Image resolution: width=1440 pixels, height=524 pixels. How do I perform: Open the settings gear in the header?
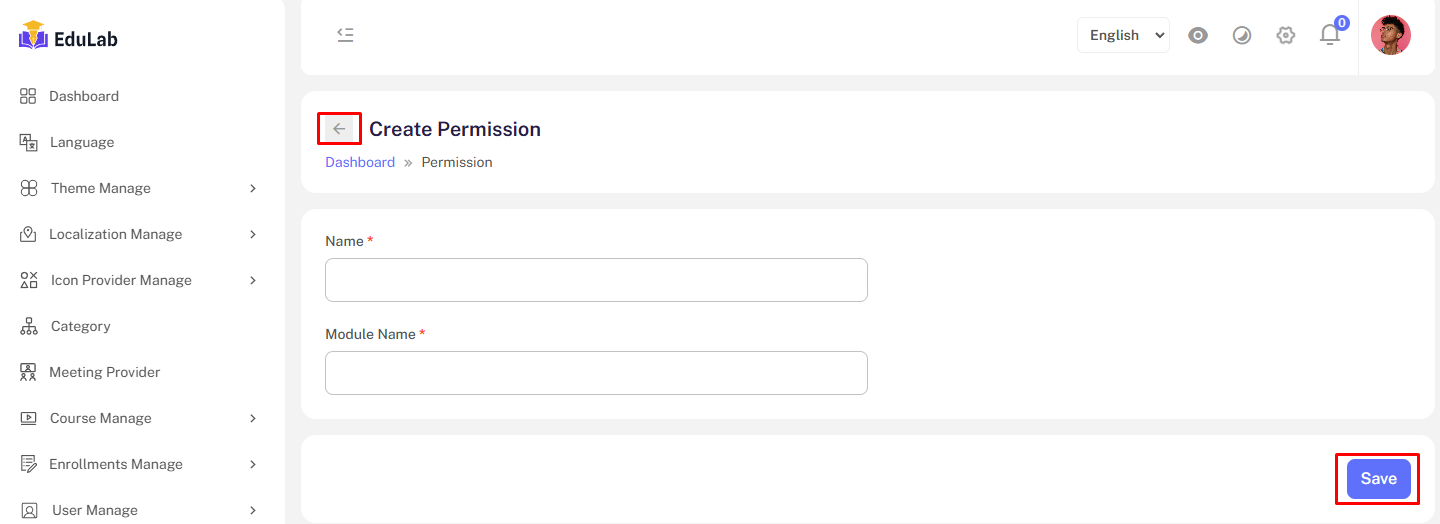click(1285, 35)
